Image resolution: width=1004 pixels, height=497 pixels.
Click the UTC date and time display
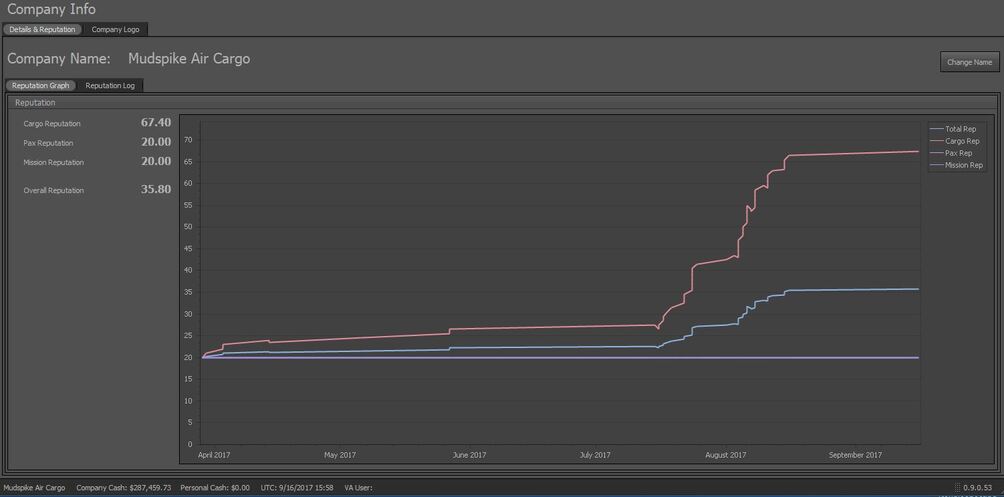[295, 488]
